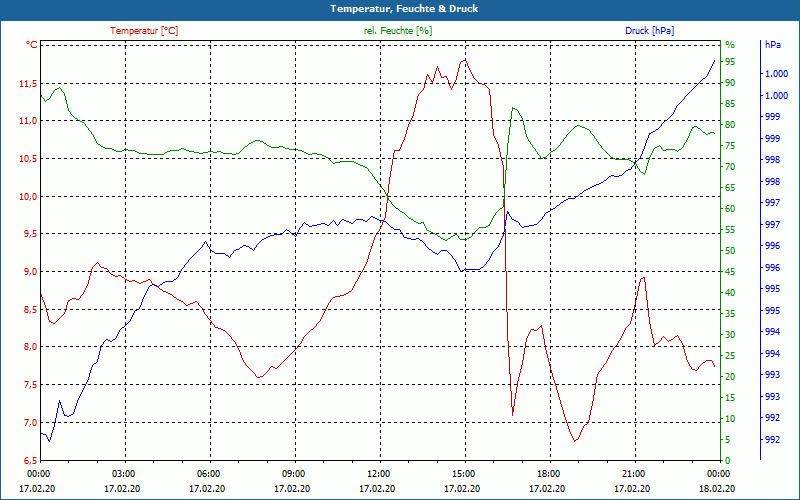Click the green '85' humidity axis value
Screen dimensions: 800x500
pyautogui.click(x=730, y=104)
